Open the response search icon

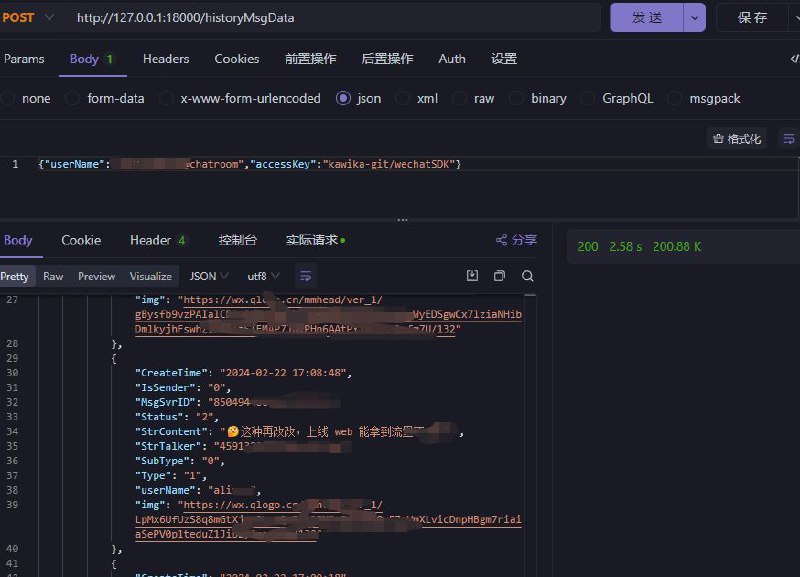tap(527, 276)
